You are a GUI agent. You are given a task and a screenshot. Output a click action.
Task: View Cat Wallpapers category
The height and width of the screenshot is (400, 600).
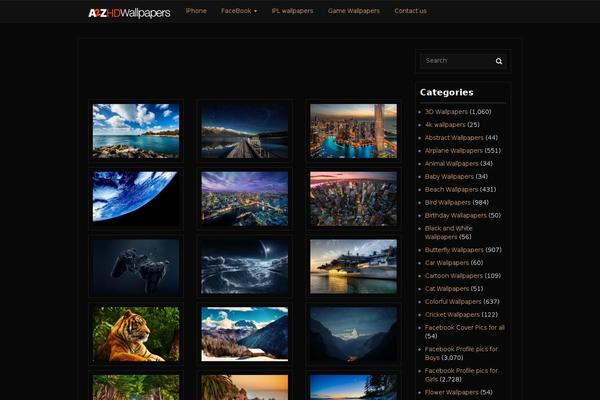click(x=447, y=289)
